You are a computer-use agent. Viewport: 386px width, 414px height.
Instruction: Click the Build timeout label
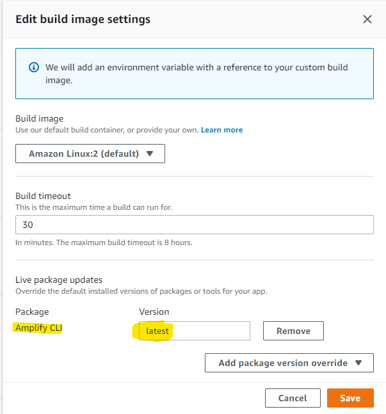click(x=43, y=196)
